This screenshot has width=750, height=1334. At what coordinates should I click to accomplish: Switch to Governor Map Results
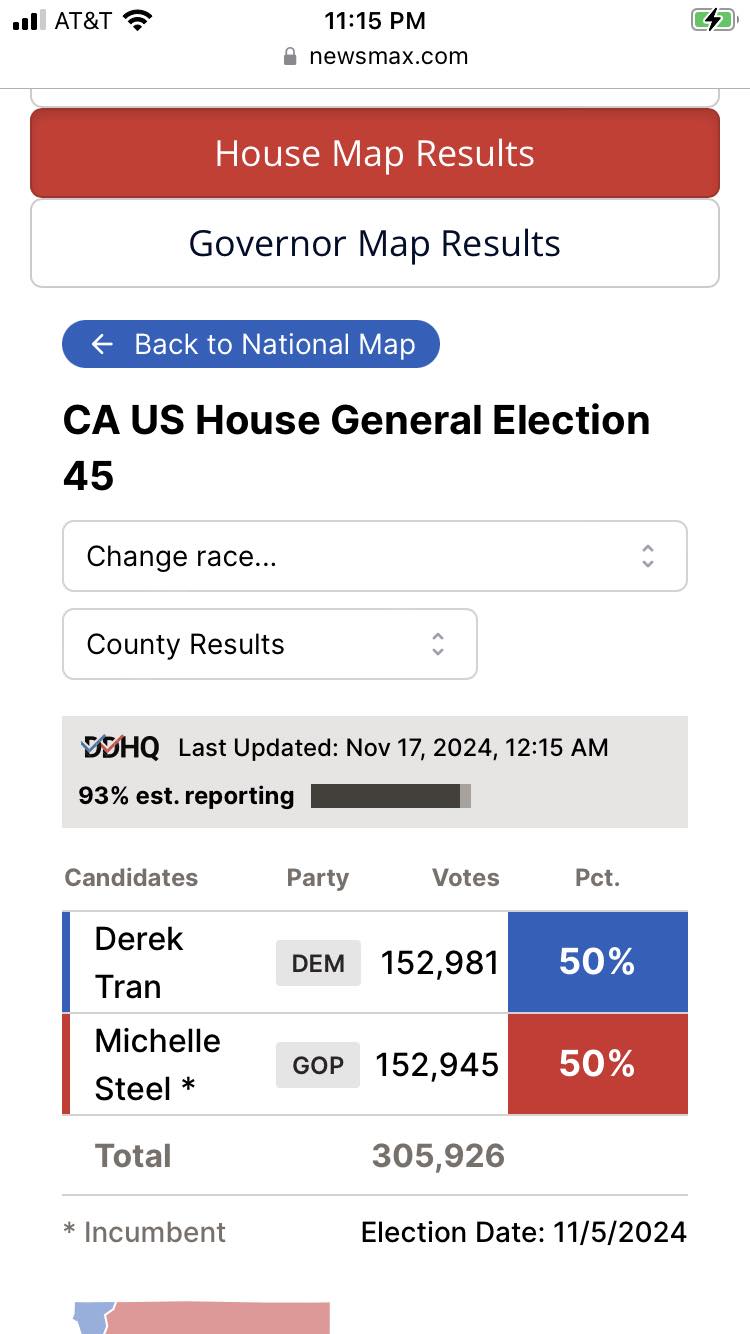(374, 244)
